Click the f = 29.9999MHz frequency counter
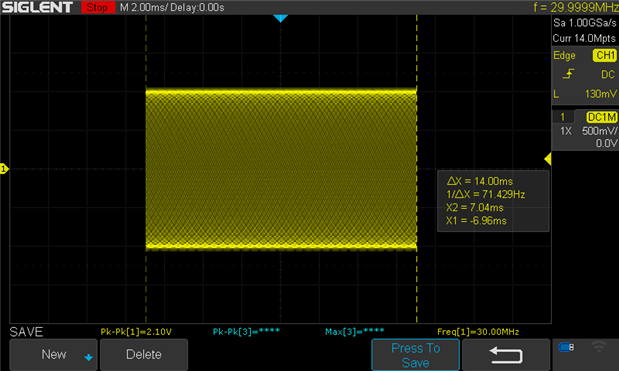The image size is (619, 371). tap(576, 7)
